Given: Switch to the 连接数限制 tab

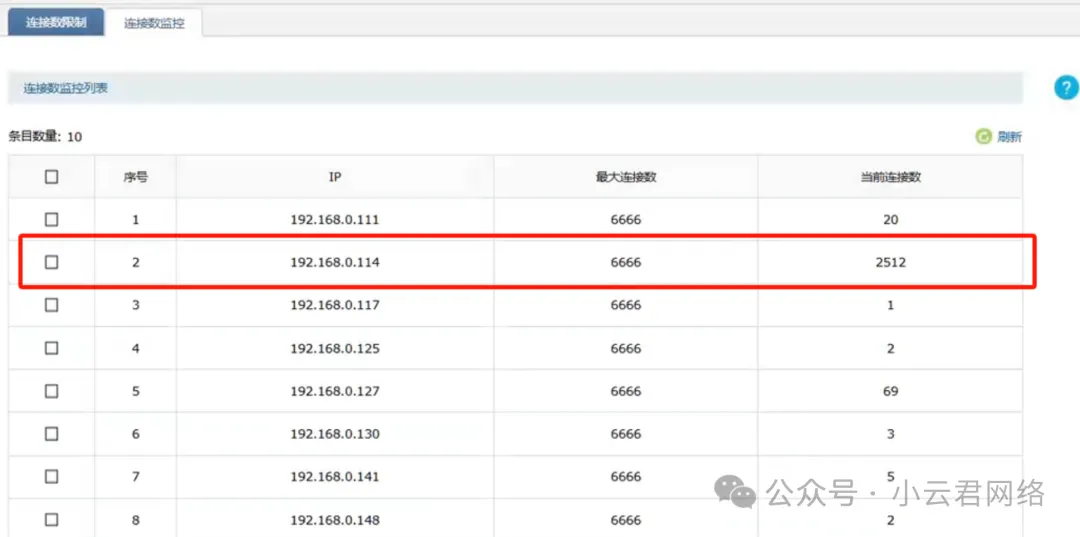Looking at the screenshot, I should point(56,22).
